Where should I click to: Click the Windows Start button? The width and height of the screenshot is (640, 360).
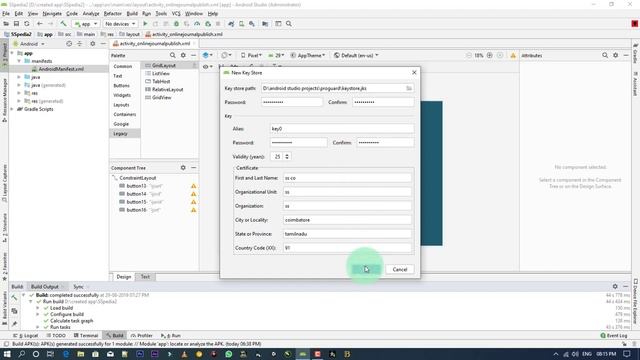(x=7, y=354)
